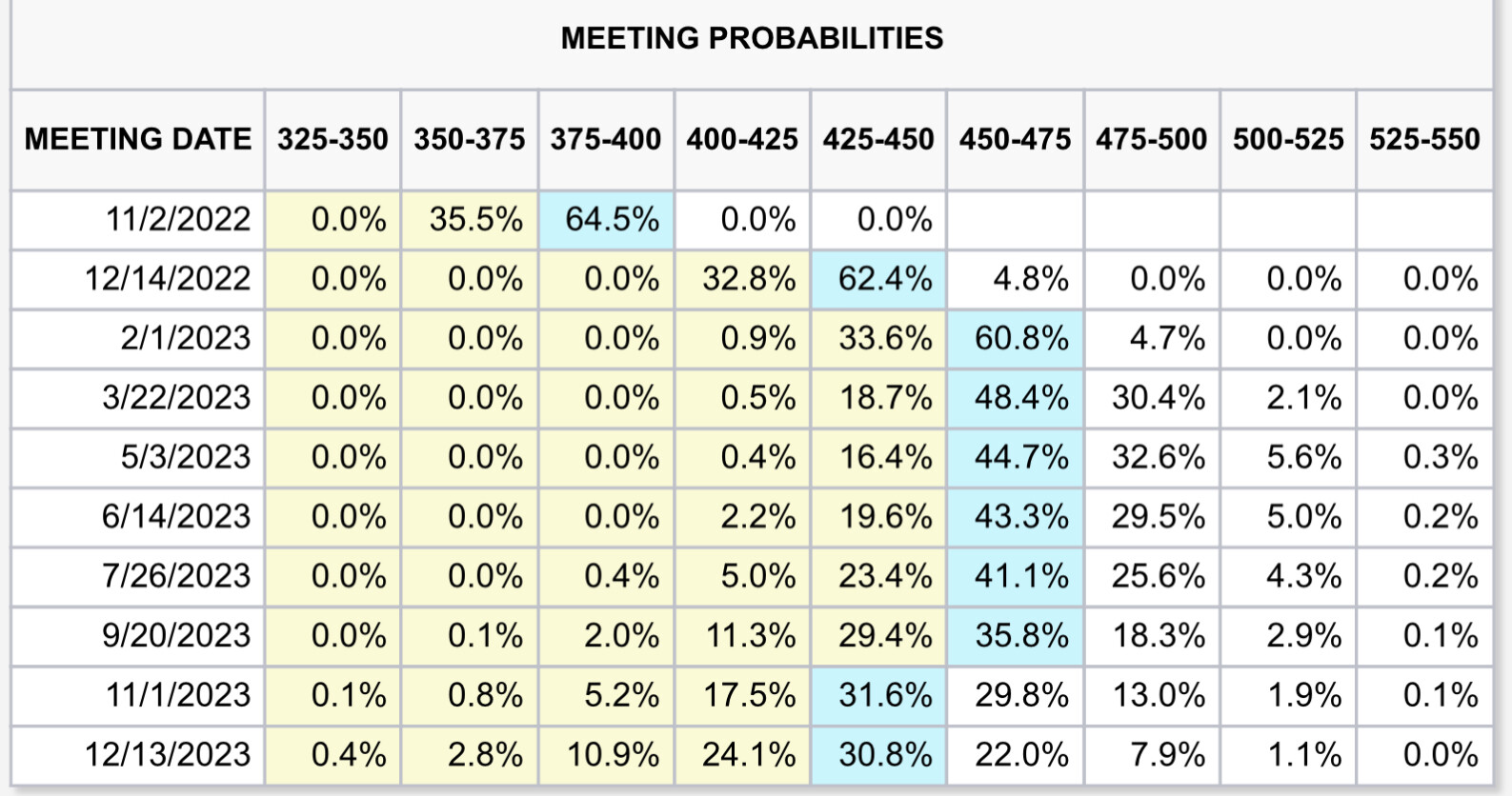
Task: Select the MEETING DATE column header
Action: tap(138, 139)
